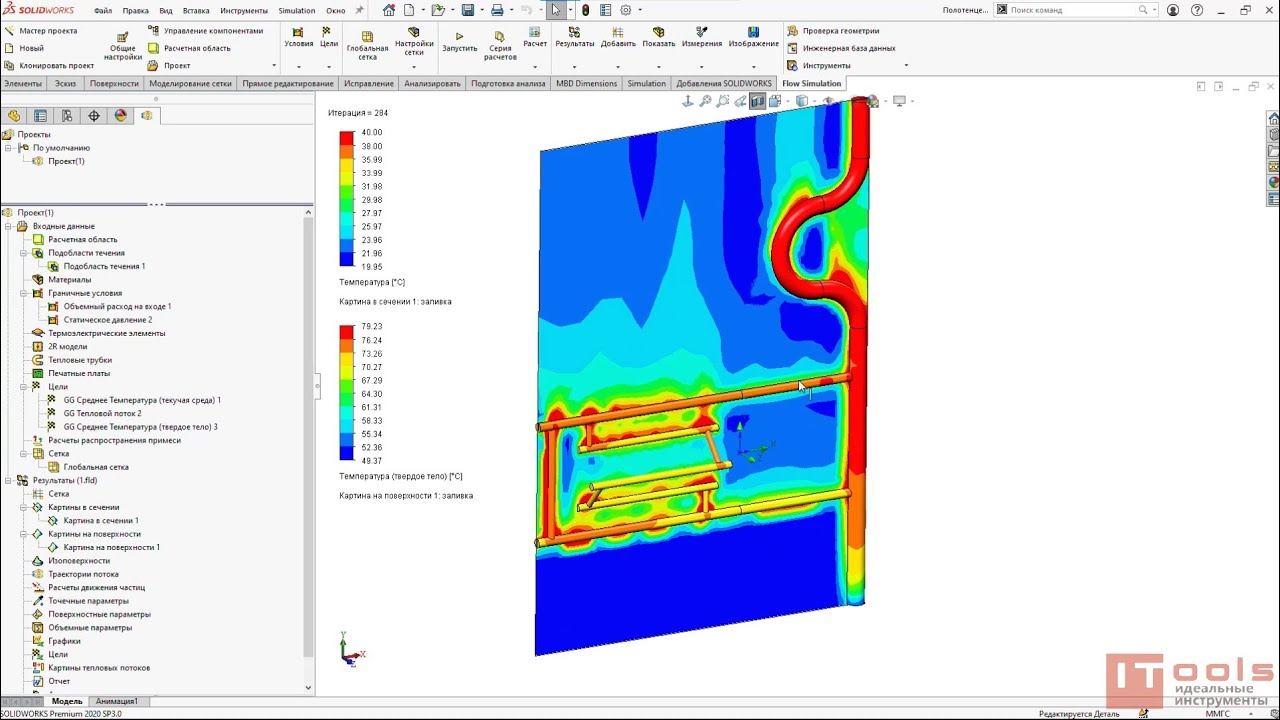1280x720 pixels.
Task: Open the DisplayManager tab icon
Action: click(121, 115)
